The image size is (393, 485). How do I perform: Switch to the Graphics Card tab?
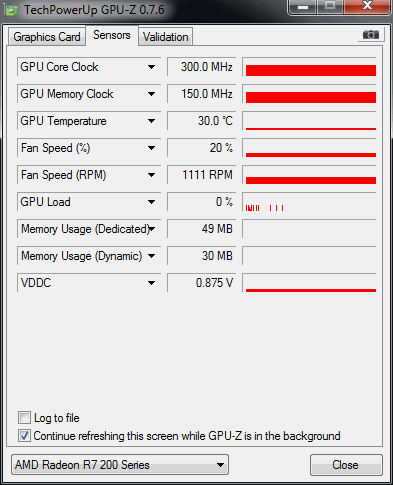point(47,37)
